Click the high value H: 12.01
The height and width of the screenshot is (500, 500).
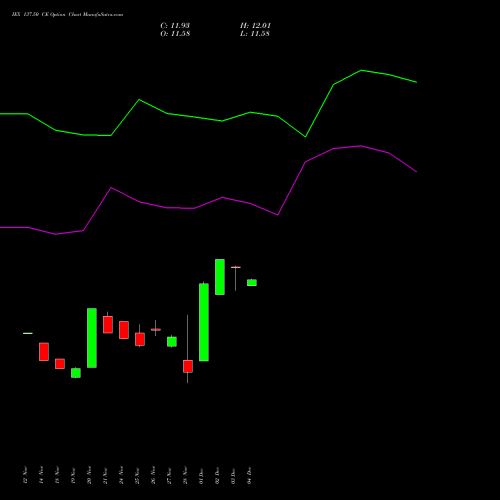click(255, 26)
